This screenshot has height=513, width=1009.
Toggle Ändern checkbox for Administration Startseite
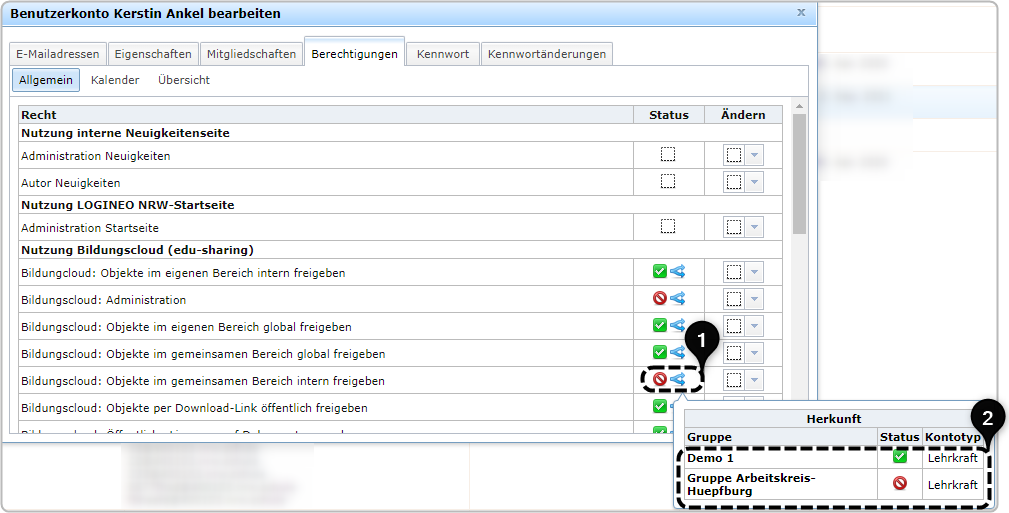[x=734, y=227]
